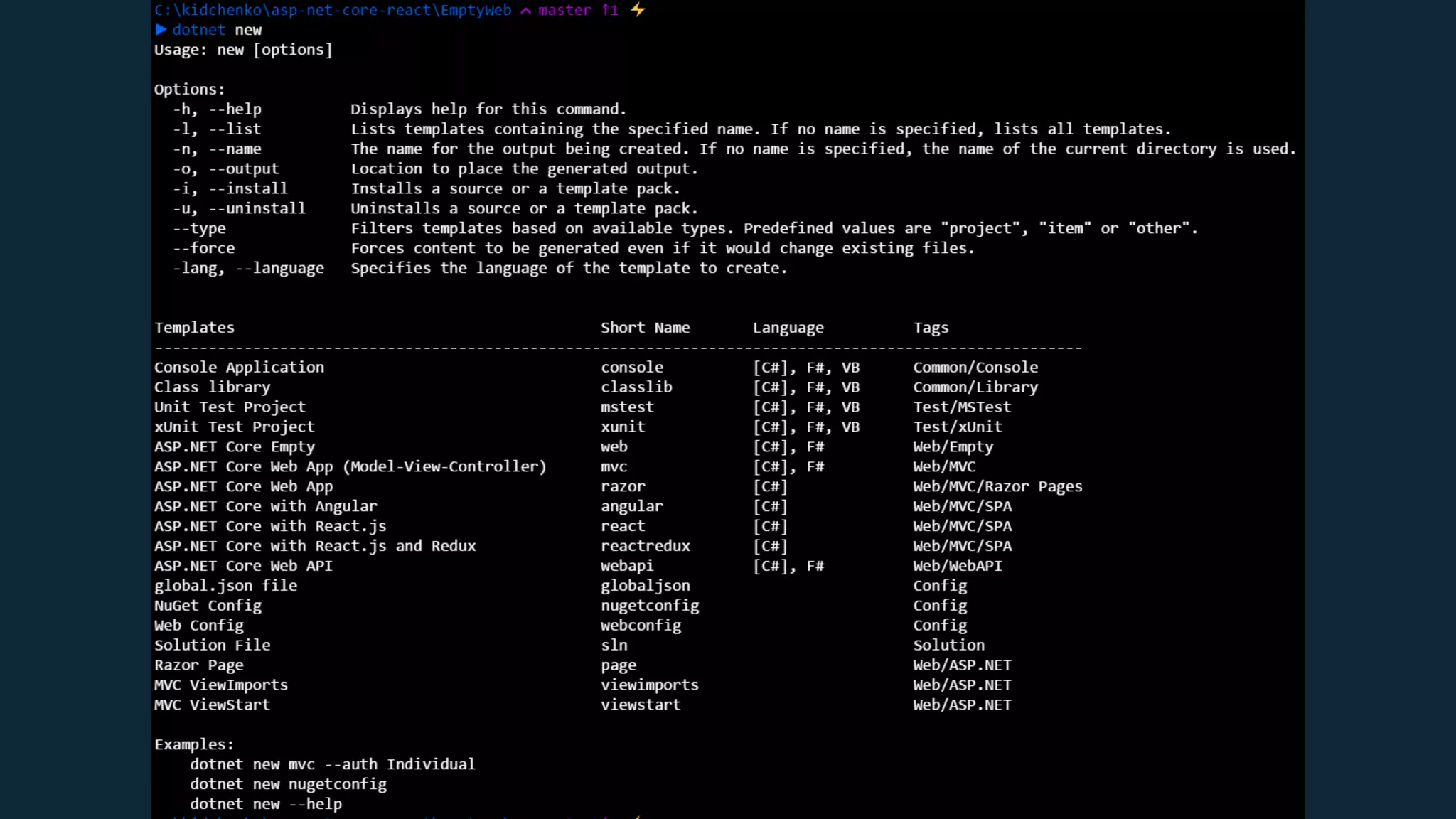Click the commits-ahead arrow indicator after master
This screenshot has width=1456, height=819.
(x=610, y=10)
